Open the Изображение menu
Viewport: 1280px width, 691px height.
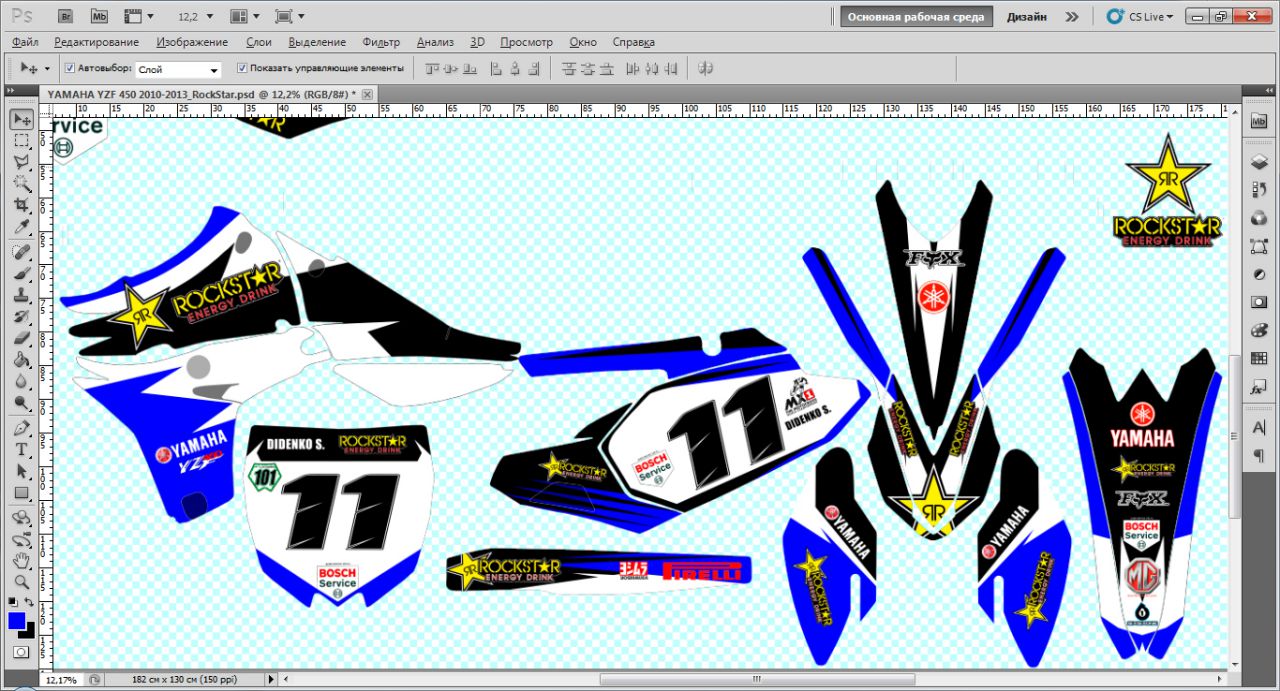click(192, 42)
